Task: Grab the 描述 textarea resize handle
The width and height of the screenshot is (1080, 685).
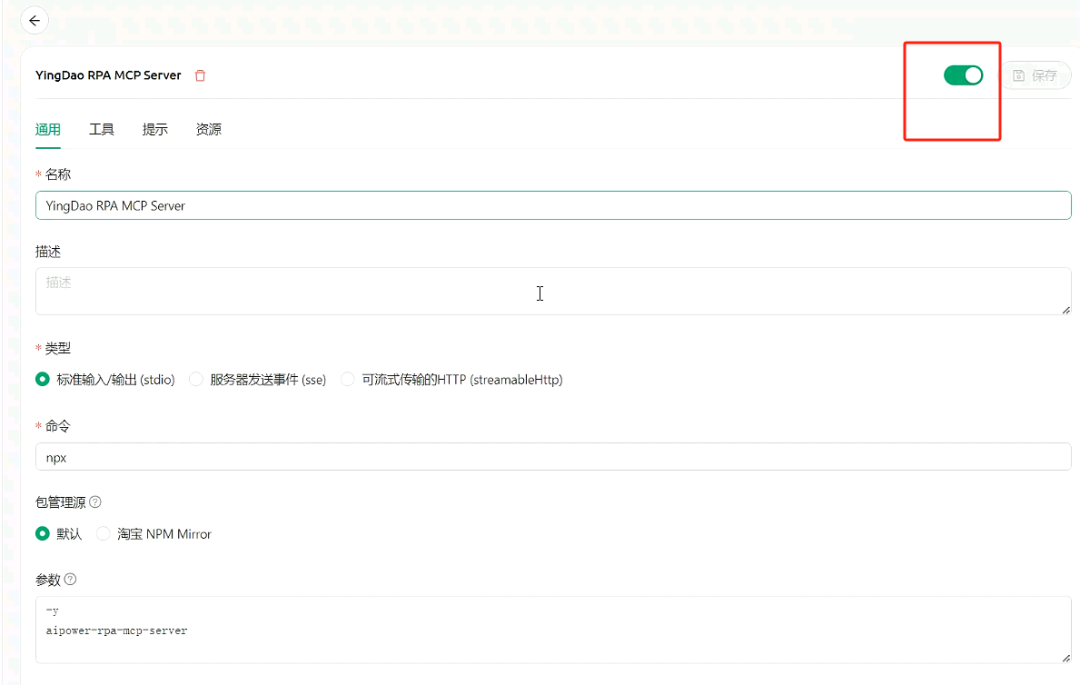Action: (1066, 310)
